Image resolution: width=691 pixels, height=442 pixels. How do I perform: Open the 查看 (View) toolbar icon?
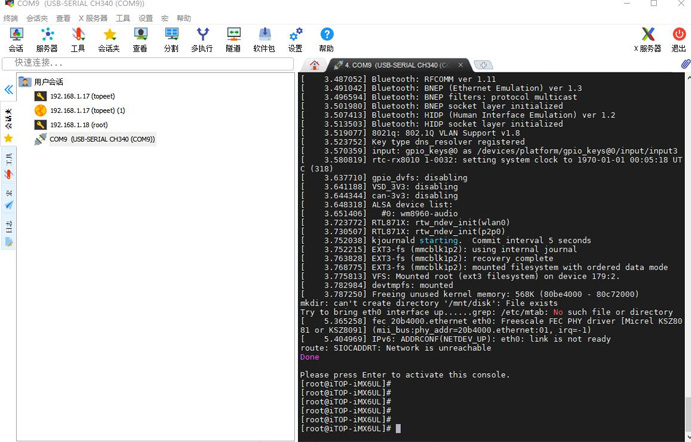[140, 39]
